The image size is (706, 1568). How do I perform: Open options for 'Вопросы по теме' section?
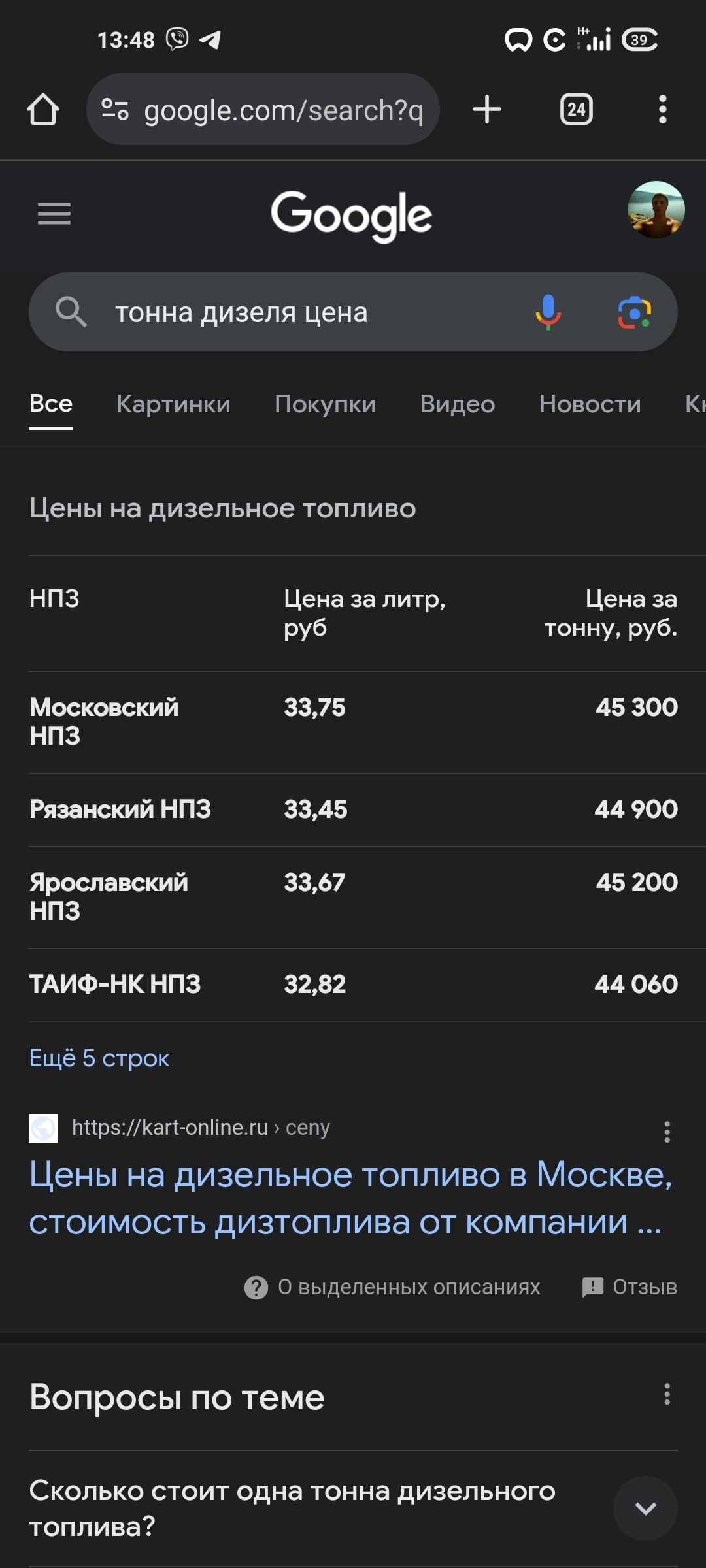pos(667,1394)
